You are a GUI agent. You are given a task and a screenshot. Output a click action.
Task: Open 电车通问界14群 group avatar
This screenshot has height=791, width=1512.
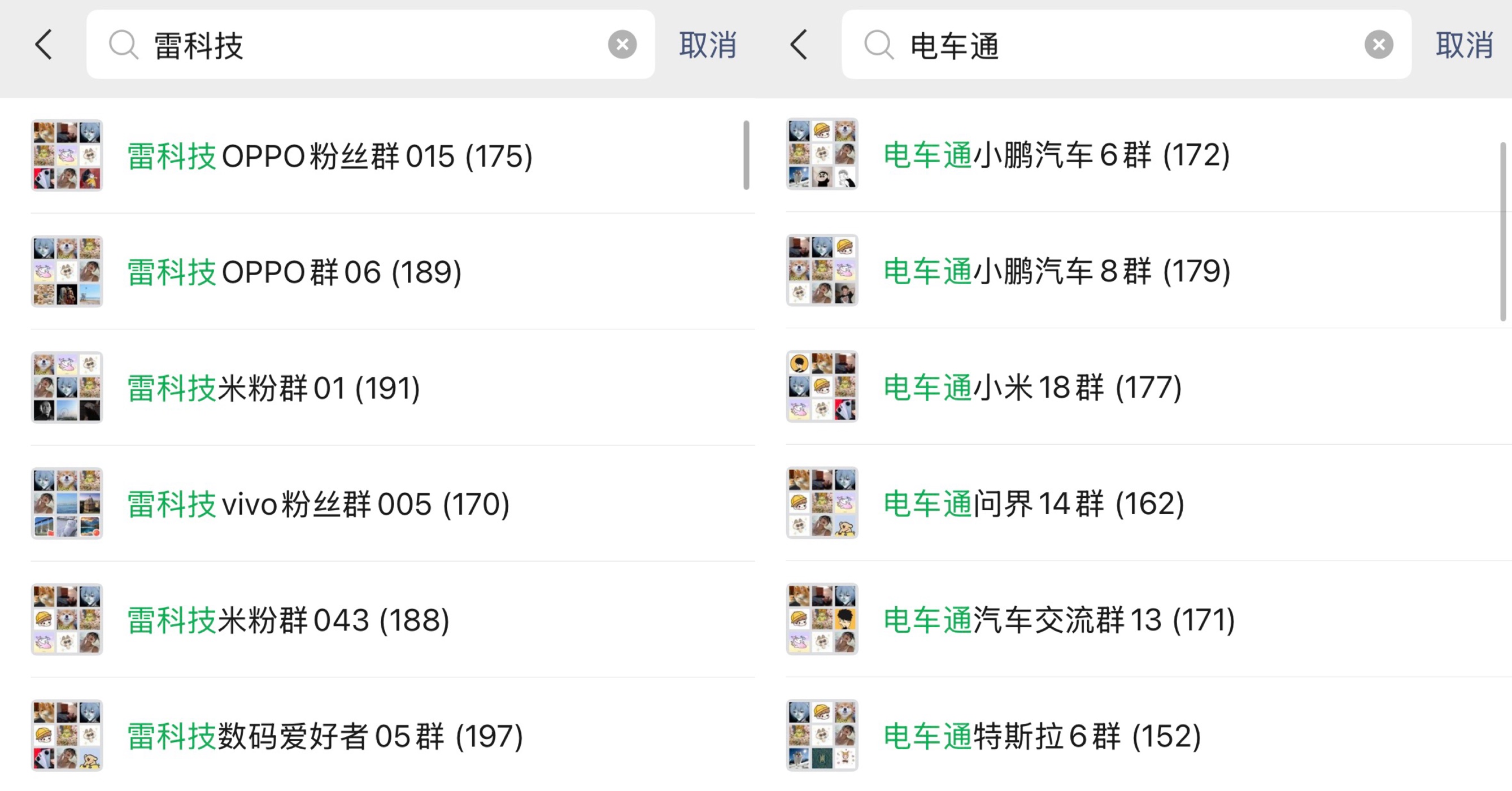click(x=822, y=503)
